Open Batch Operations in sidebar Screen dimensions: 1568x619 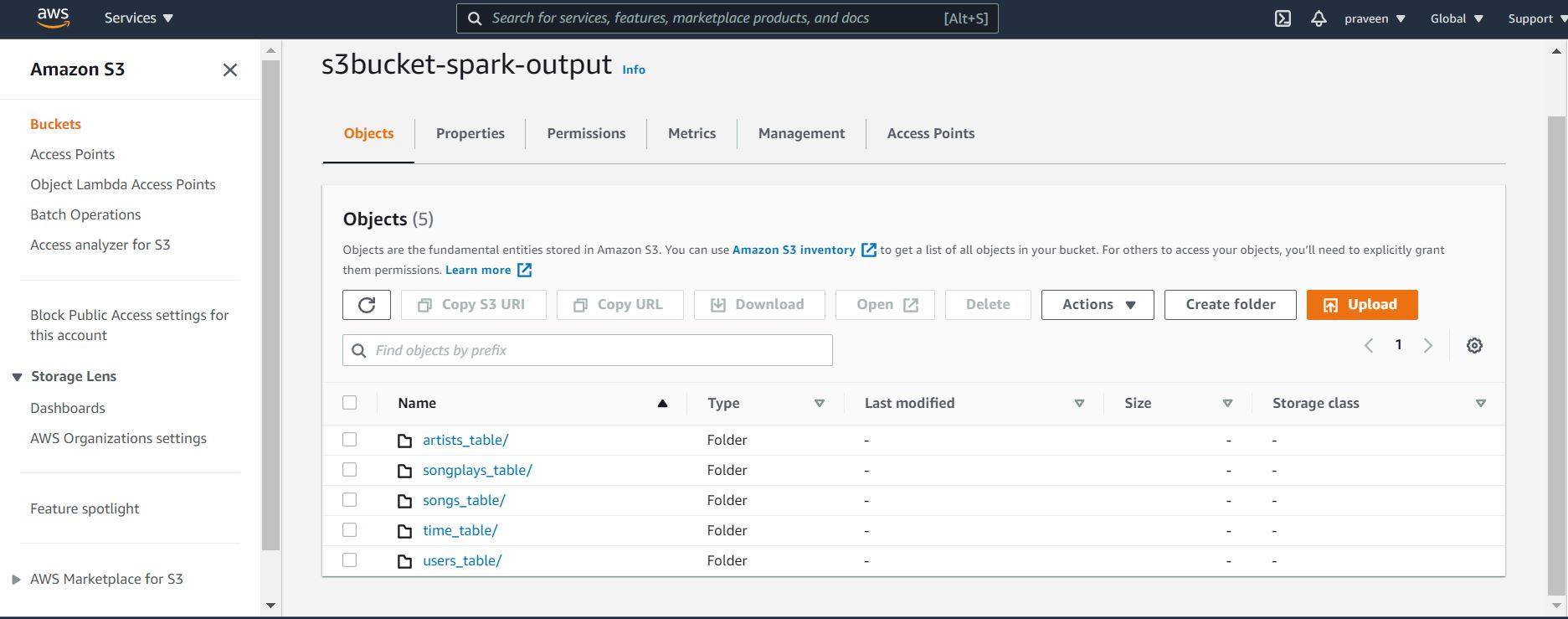(x=85, y=214)
